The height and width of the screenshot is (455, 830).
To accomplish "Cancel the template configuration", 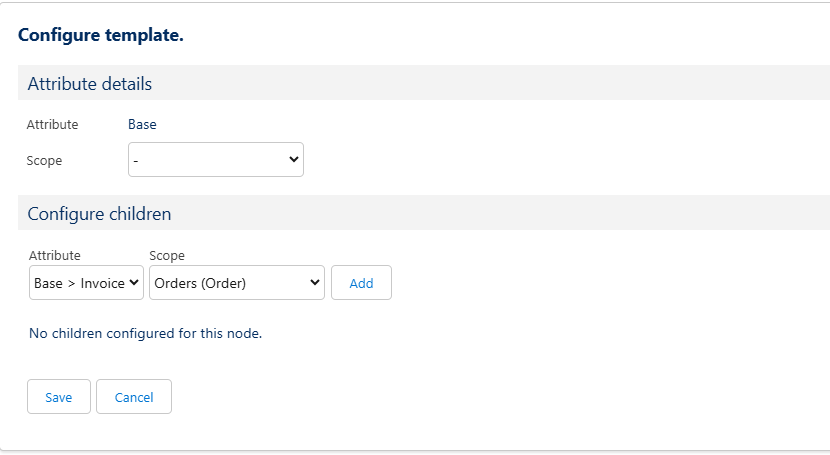I will pyautogui.click(x=134, y=397).
